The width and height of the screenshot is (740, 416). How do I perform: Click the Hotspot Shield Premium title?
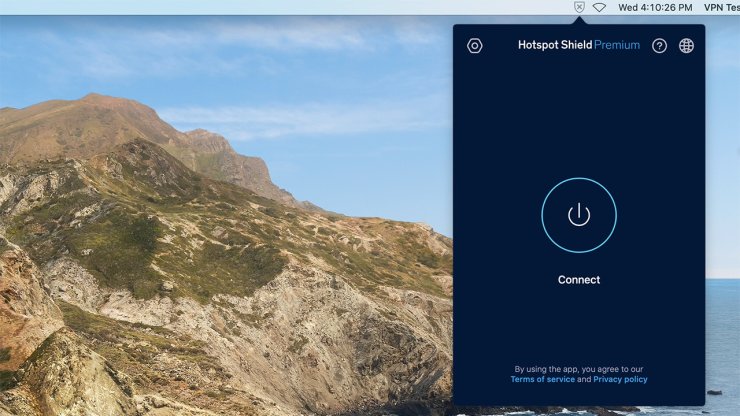[579, 45]
